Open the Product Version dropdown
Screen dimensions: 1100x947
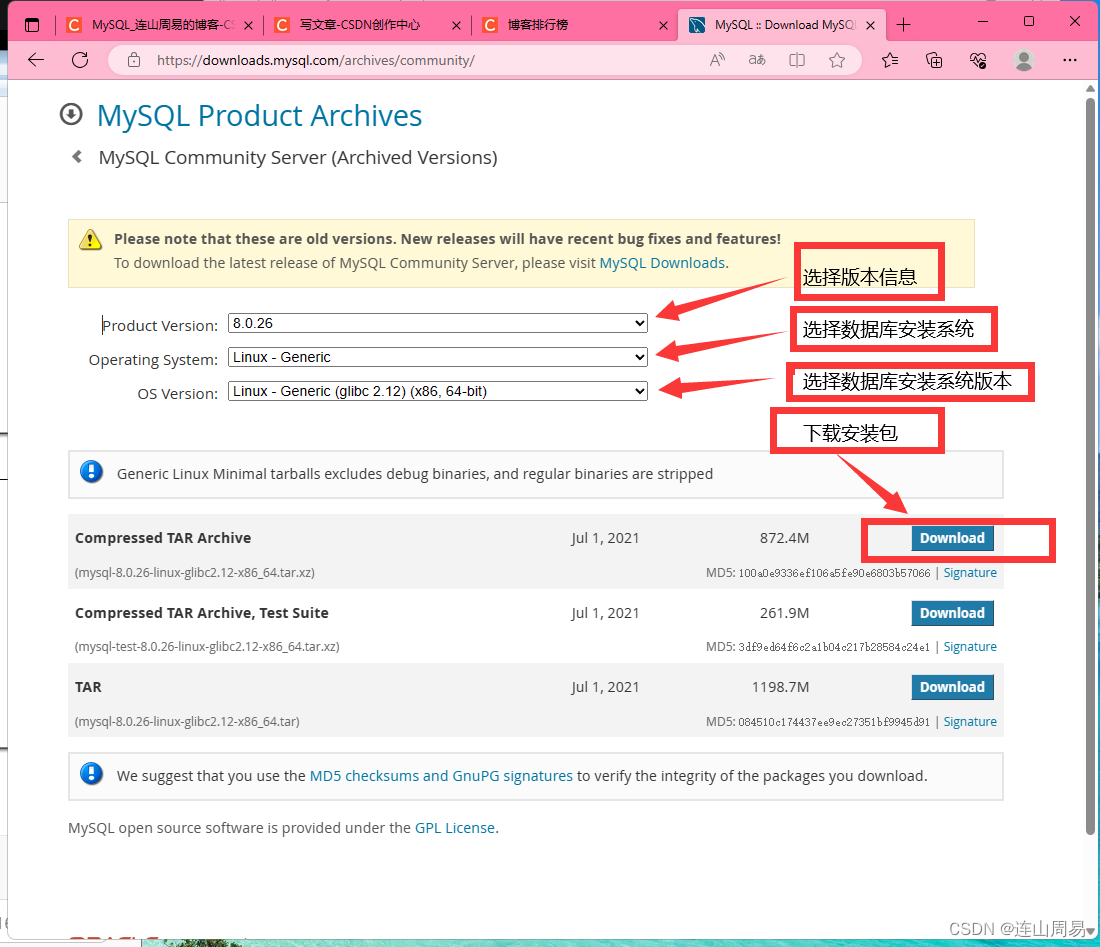pyautogui.click(x=438, y=323)
